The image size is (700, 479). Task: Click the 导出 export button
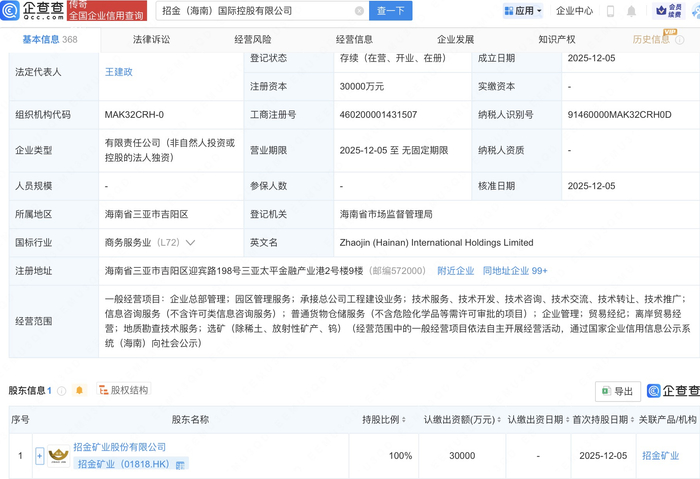coord(617,391)
